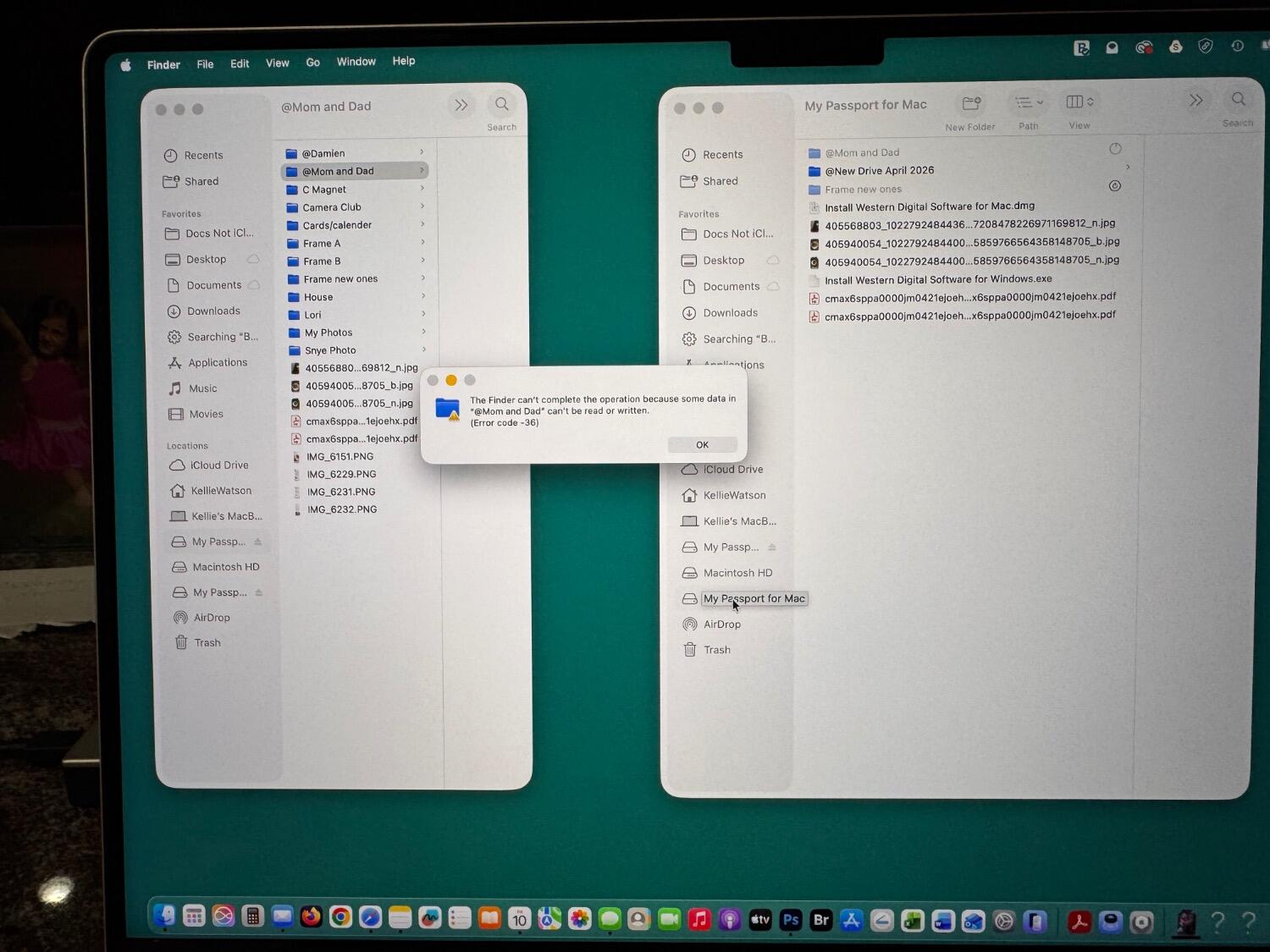Select the @New Drive April 2026 folder
Screen dimensions: 1270x952
coord(879,171)
